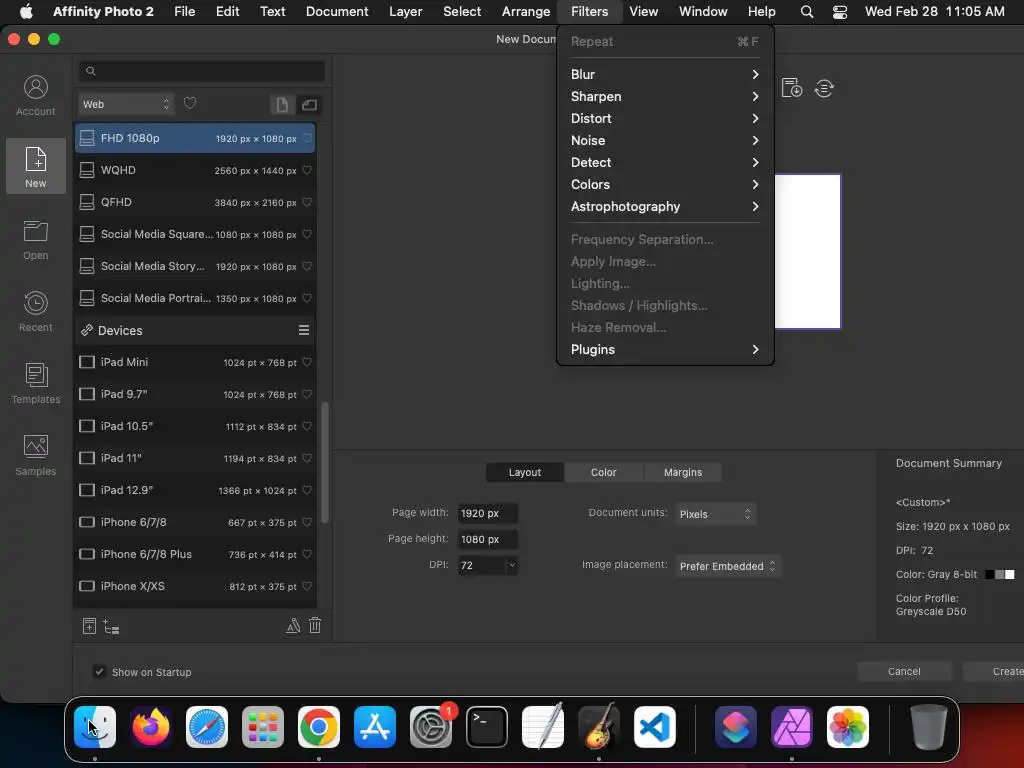
Task: Click the preset search field
Action: click(202, 71)
